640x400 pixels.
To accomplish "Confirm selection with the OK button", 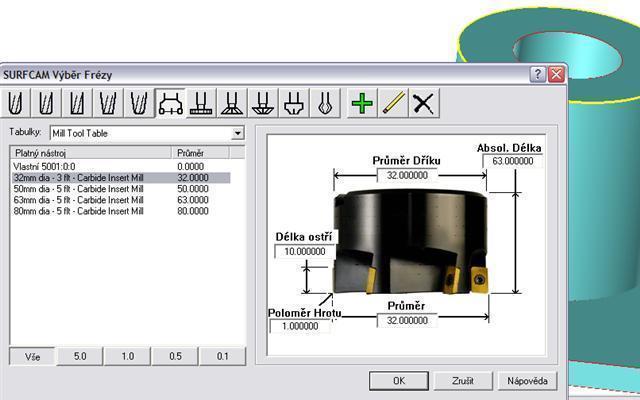I will pyautogui.click(x=399, y=381).
